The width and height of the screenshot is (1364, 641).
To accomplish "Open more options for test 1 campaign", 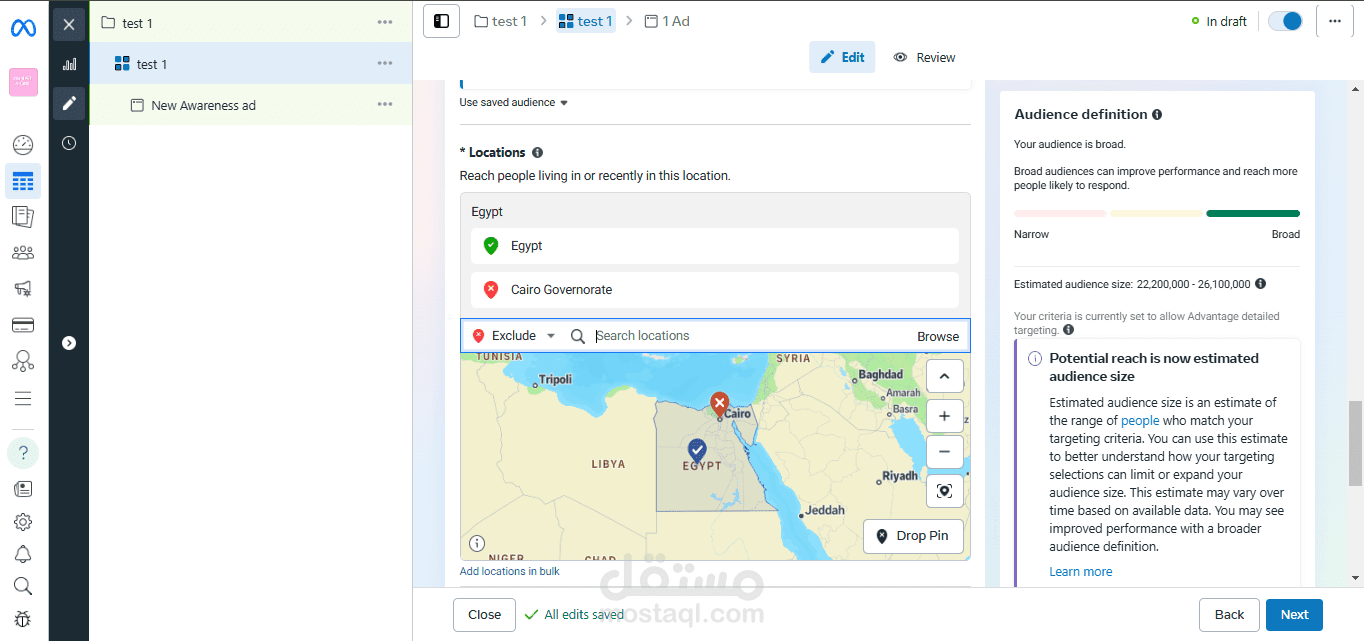I will (385, 22).
